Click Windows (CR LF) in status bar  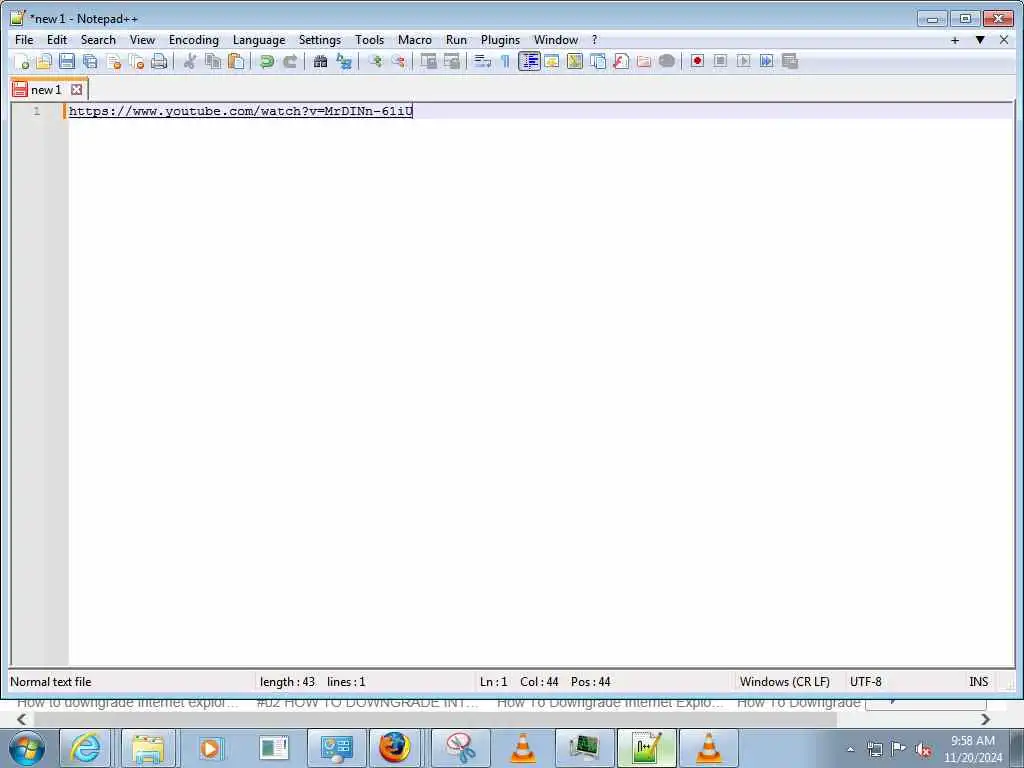tap(784, 682)
